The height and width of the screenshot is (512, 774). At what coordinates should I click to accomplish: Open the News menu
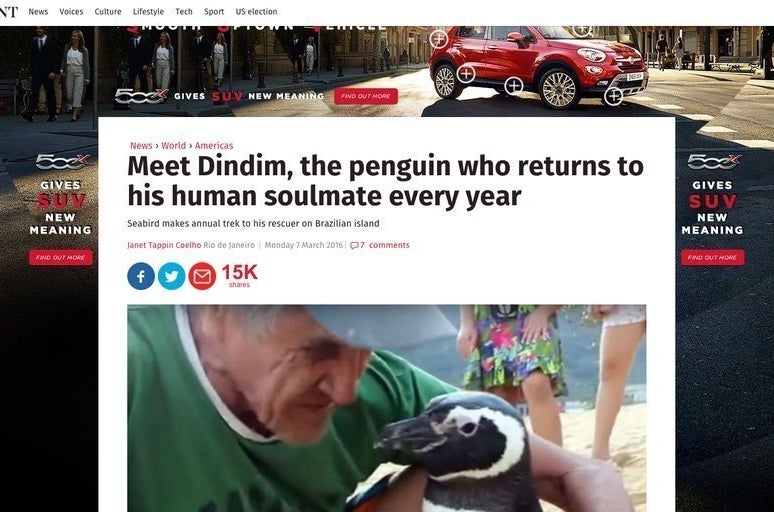[38, 11]
